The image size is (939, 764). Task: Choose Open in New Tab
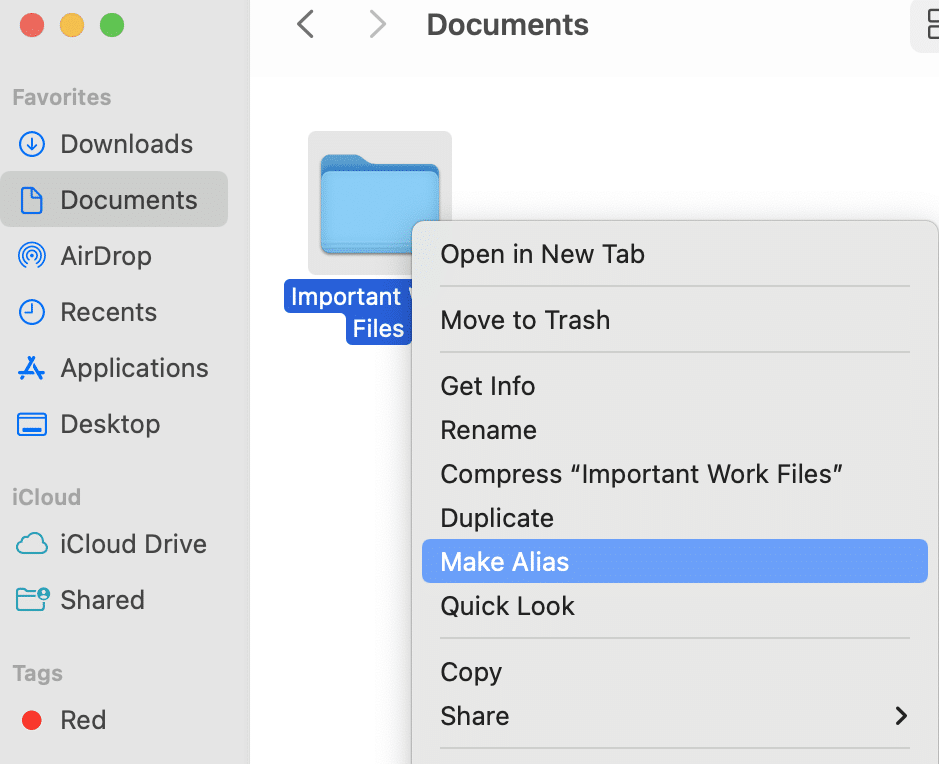pos(542,254)
